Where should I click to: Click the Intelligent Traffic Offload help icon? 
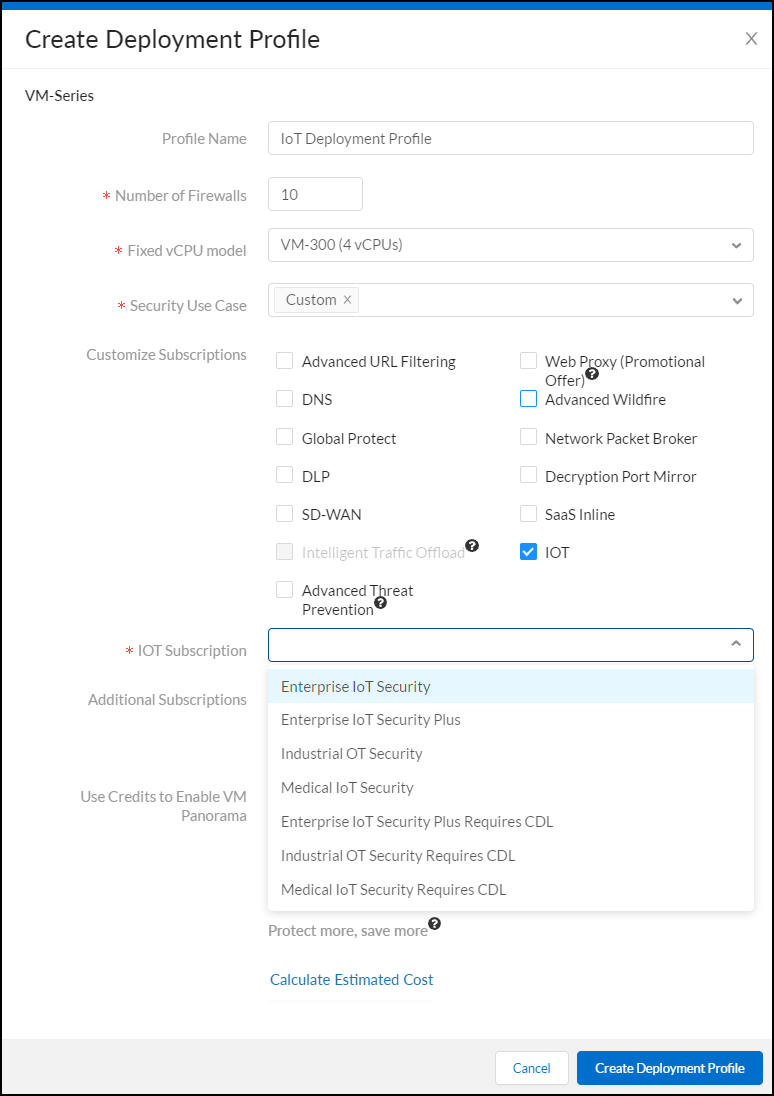[x=472, y=546]
